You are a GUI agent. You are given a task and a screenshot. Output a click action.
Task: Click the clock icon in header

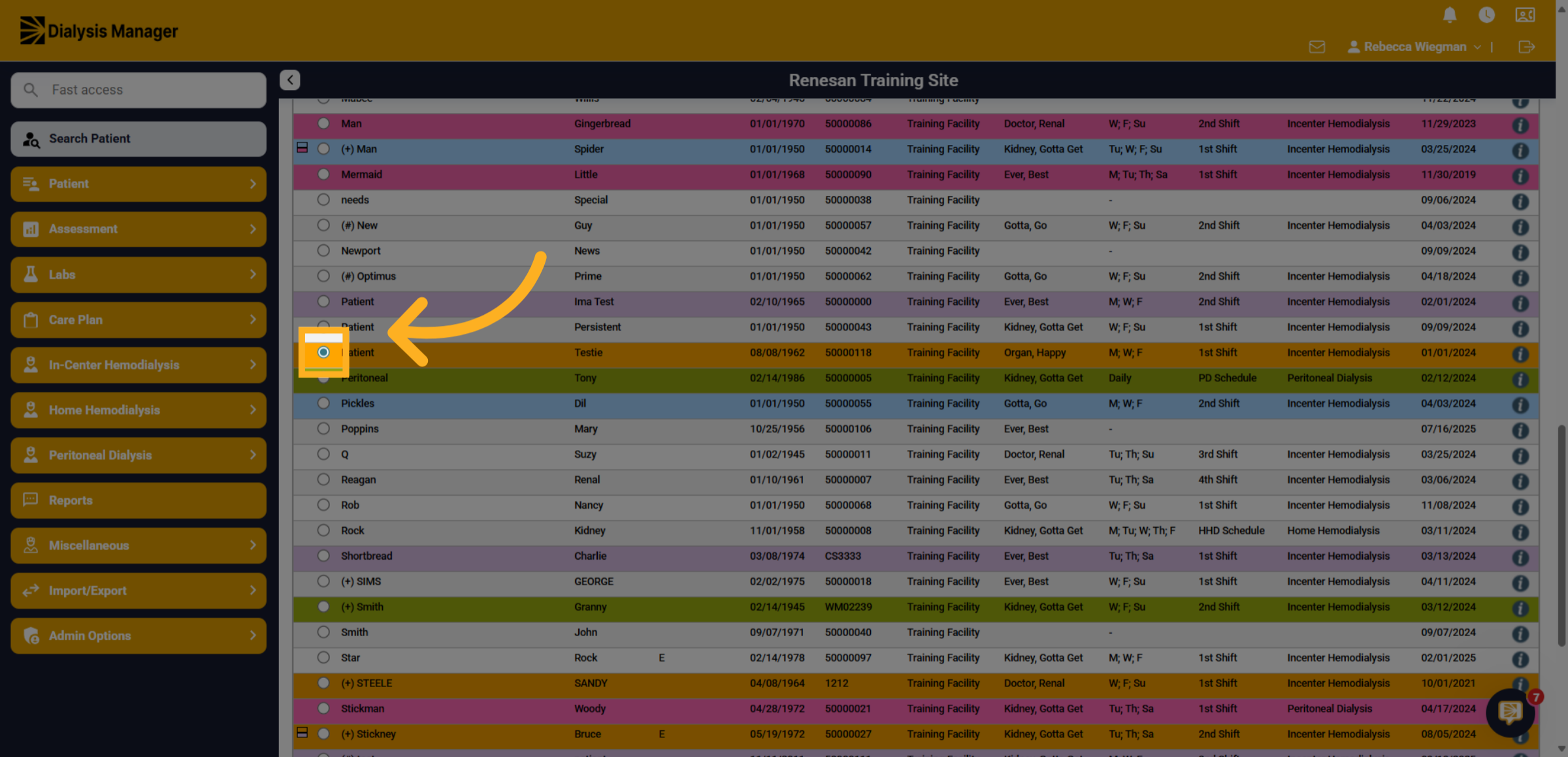[x=1486, y=15]
